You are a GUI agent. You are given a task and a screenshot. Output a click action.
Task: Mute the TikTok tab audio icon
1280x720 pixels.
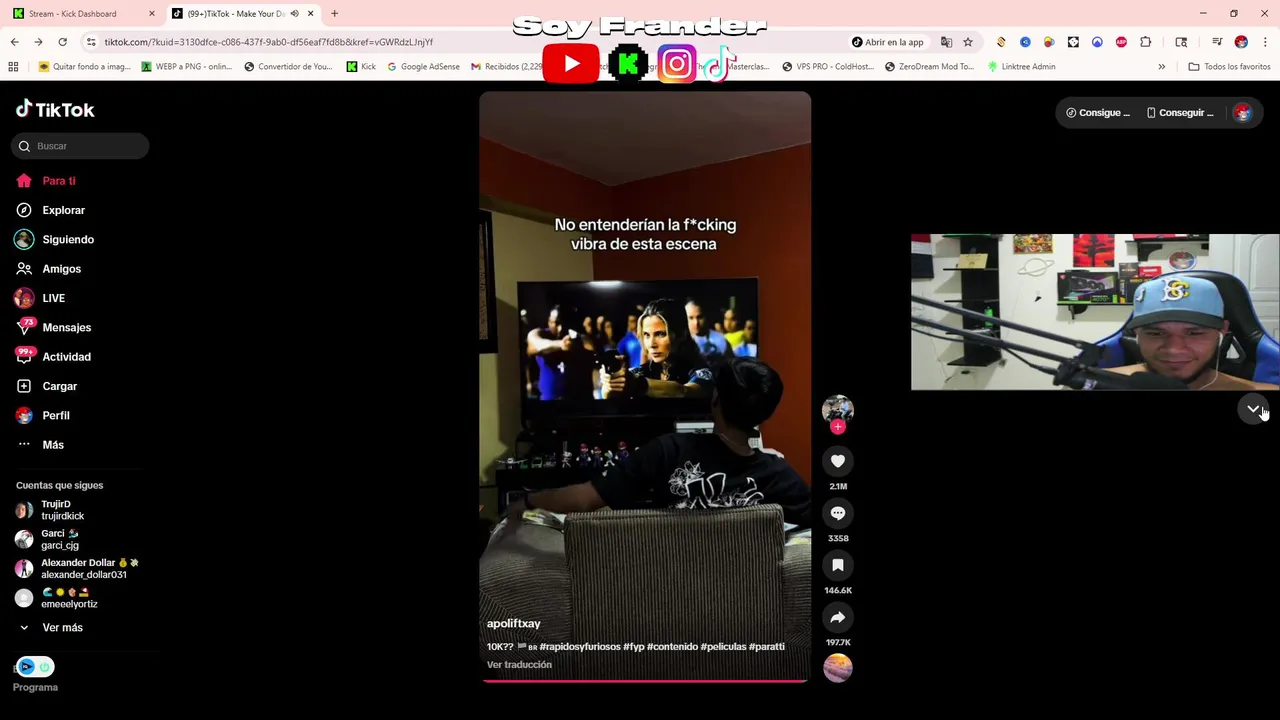click(x=294, y=14)
